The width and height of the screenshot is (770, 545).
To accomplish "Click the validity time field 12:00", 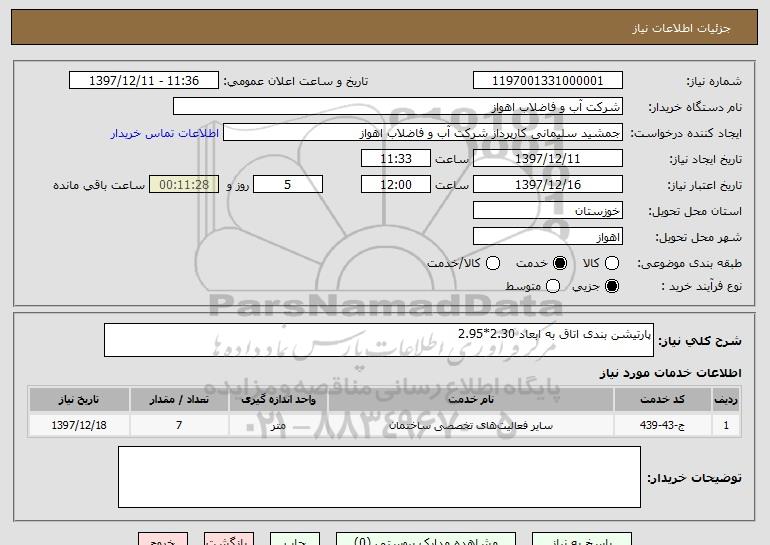I will coord(396,185).
